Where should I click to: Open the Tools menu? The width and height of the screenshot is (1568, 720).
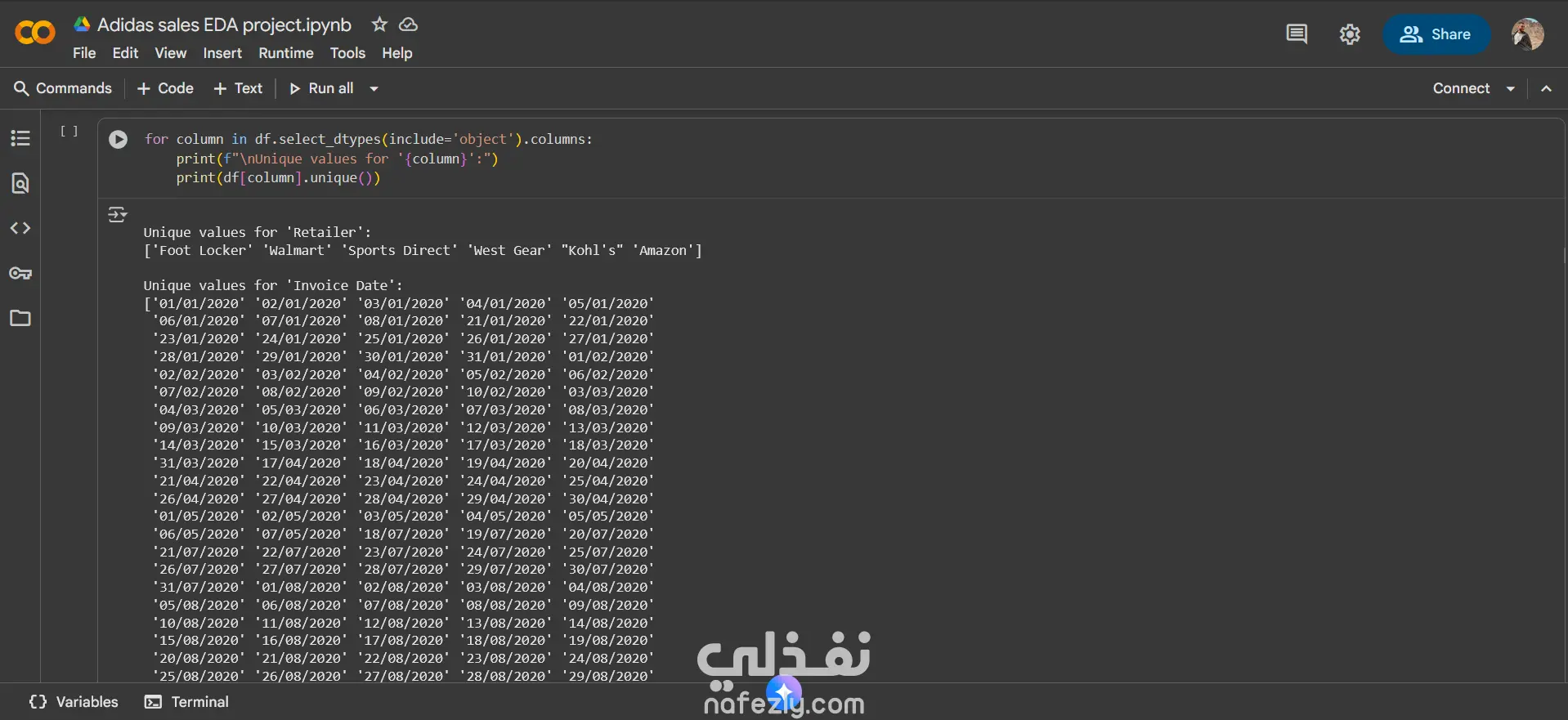coord(347,53)
